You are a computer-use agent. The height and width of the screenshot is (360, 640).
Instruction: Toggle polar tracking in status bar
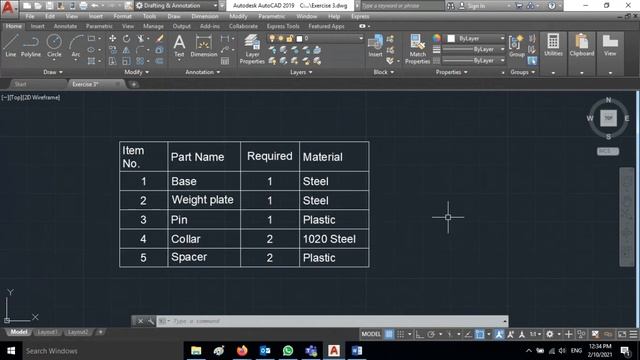(431, 334)
